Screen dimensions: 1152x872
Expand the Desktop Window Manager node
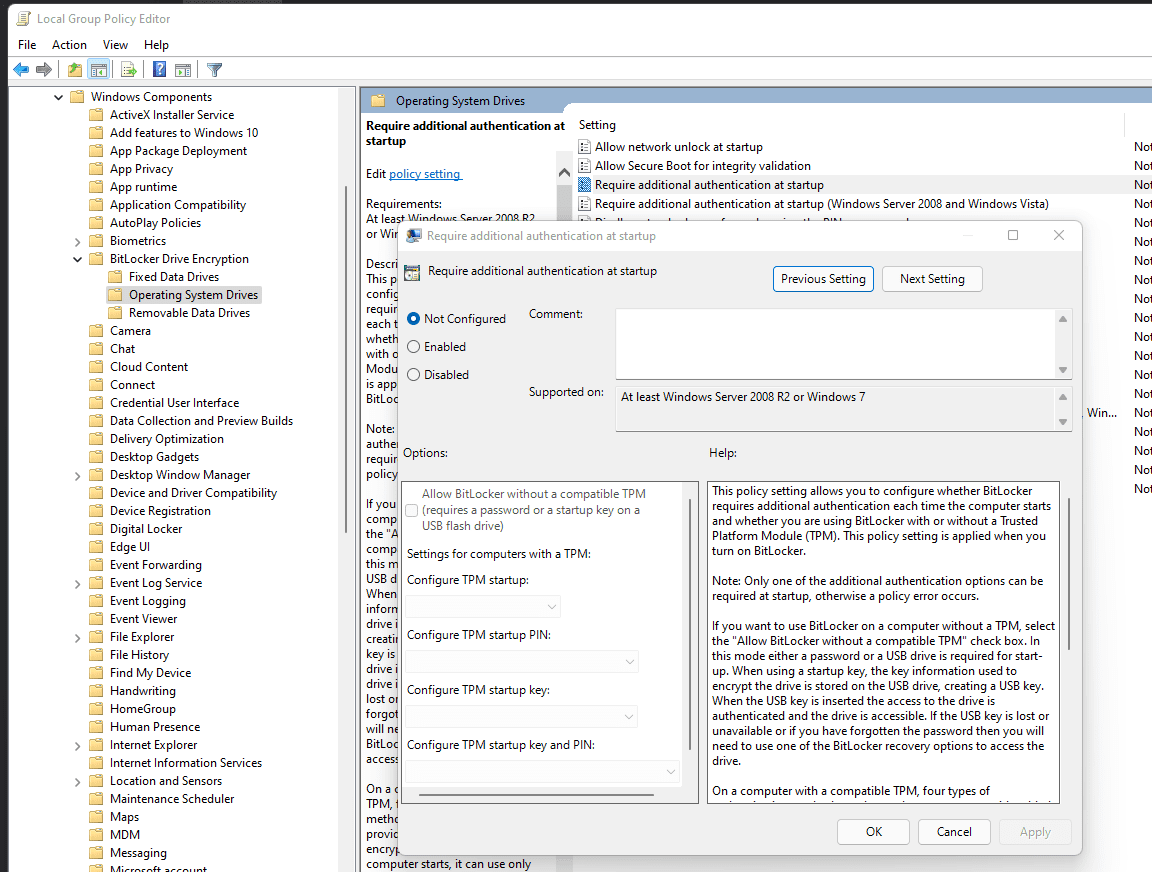pos(78,476)
